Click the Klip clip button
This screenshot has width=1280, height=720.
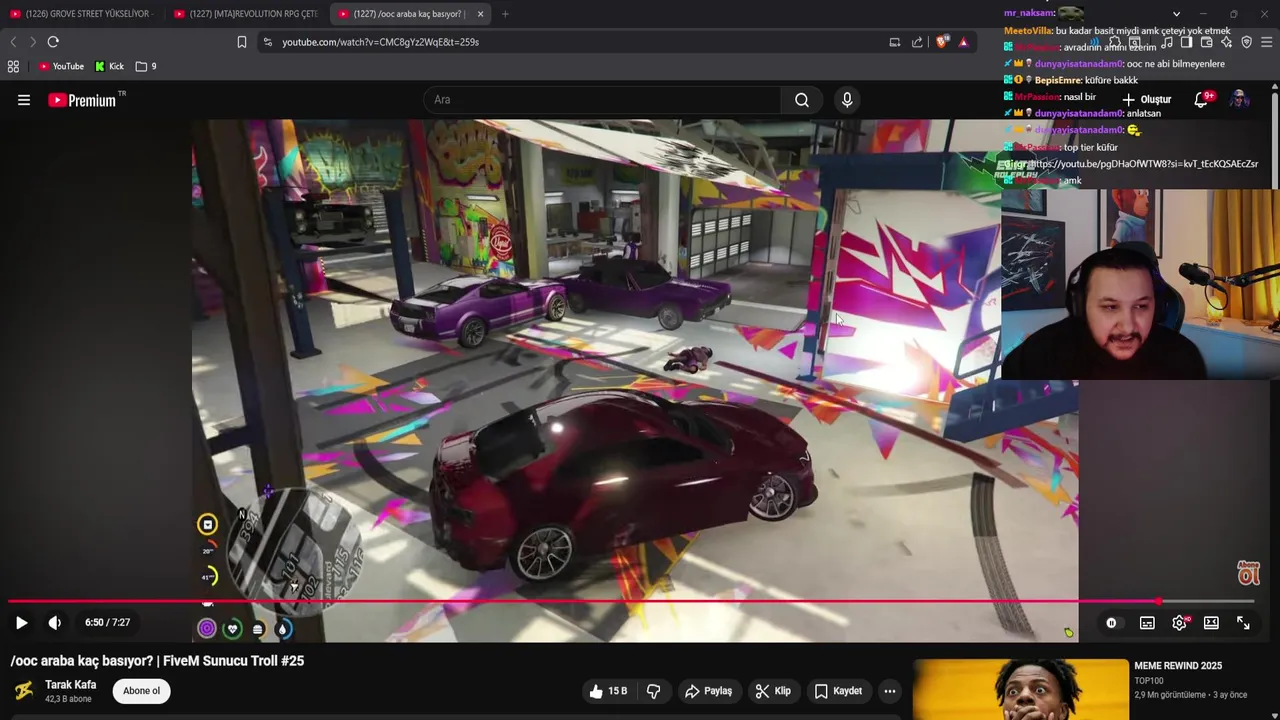click(x=773, y=691)
